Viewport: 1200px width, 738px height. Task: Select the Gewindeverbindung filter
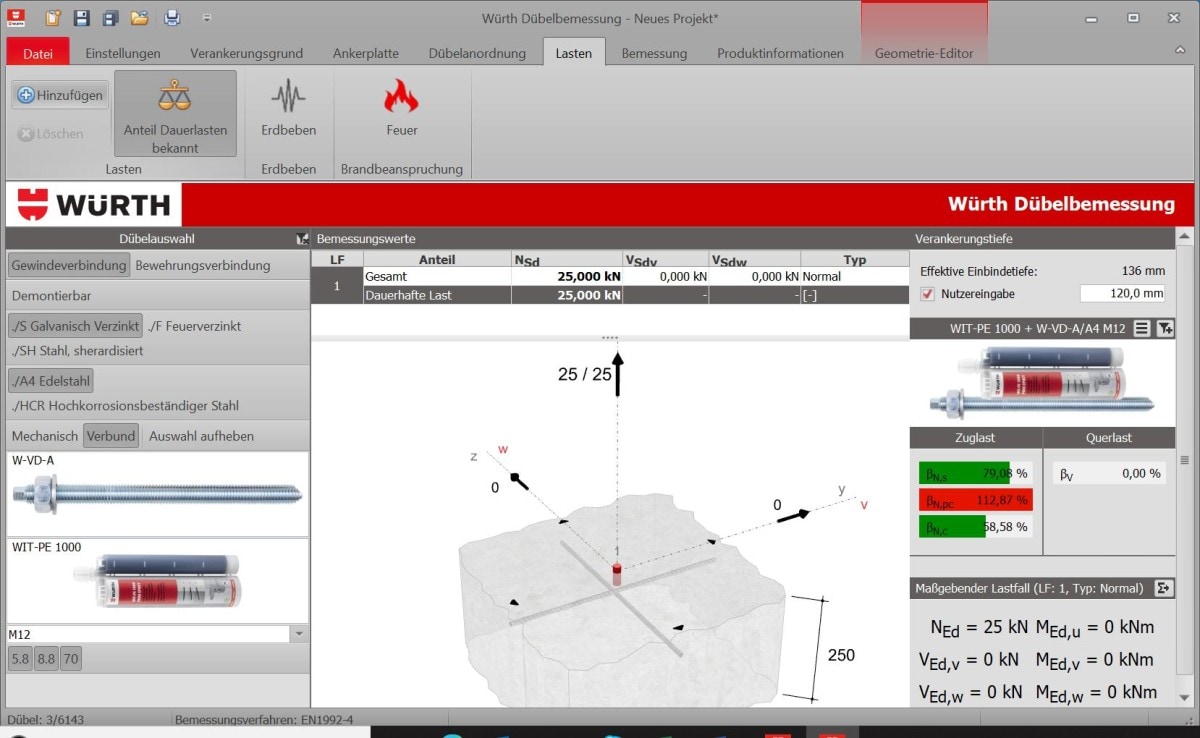click(69, 265)
